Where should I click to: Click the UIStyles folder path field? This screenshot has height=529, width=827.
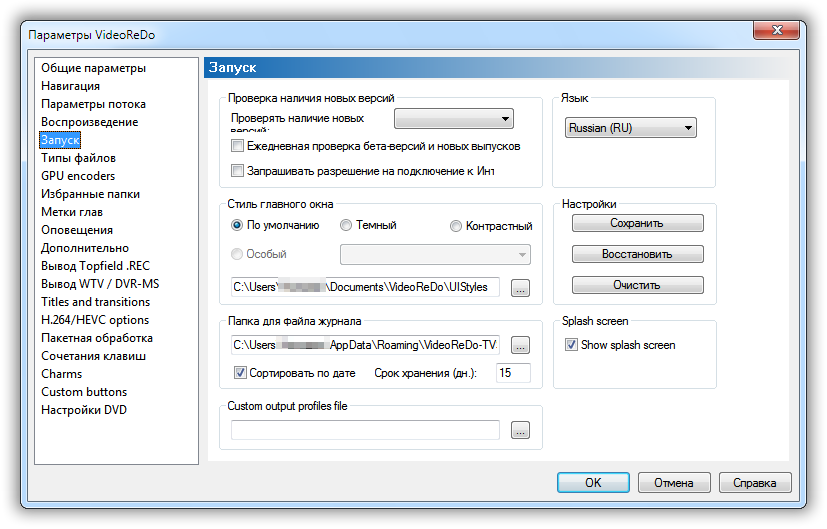point(365,287)
